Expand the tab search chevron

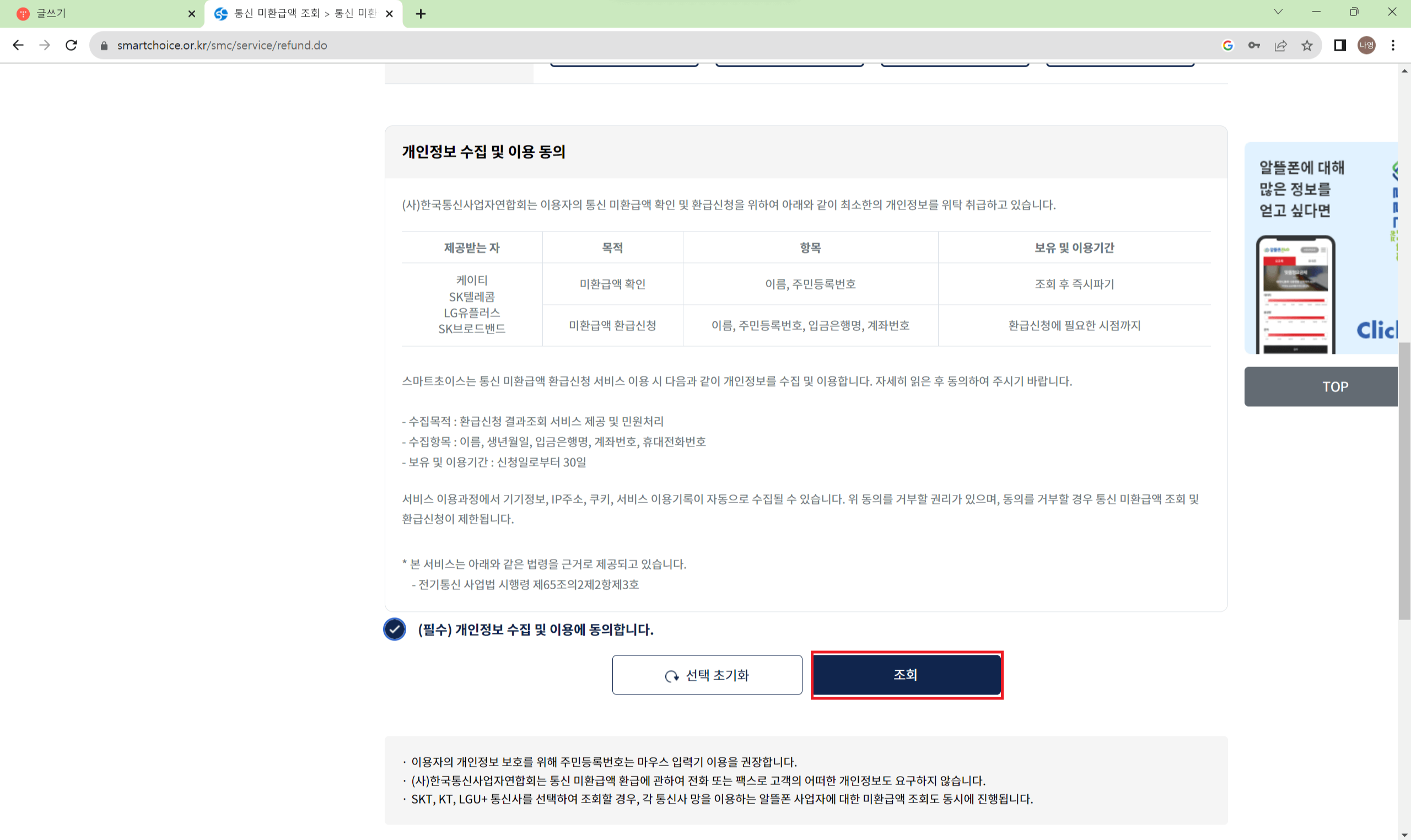[1278, 13]
